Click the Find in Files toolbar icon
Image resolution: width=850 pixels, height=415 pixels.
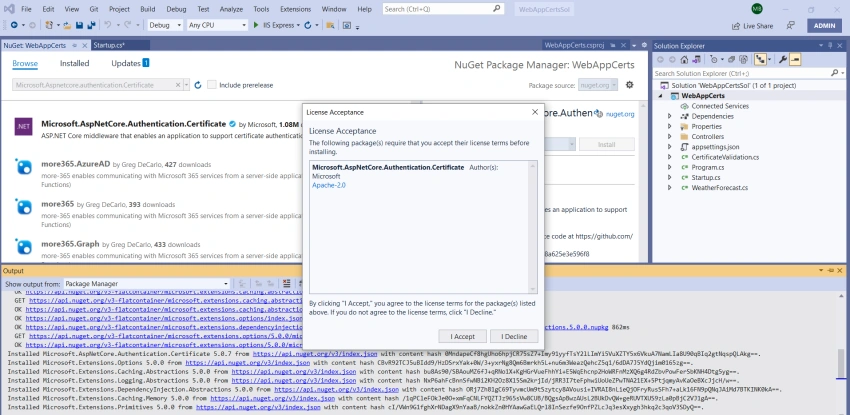pyautogui.click(x=330, y=25)
